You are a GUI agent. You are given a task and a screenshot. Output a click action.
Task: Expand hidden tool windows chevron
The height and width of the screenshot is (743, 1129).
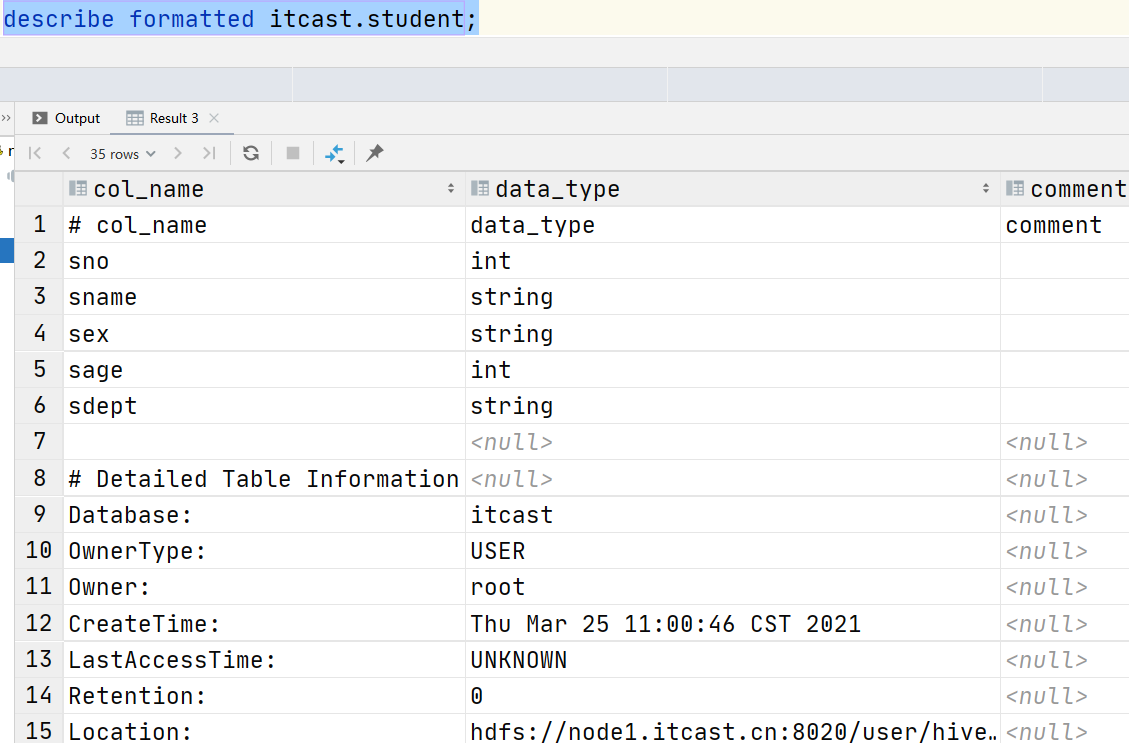pyautogui.click(x=6, y=118)
